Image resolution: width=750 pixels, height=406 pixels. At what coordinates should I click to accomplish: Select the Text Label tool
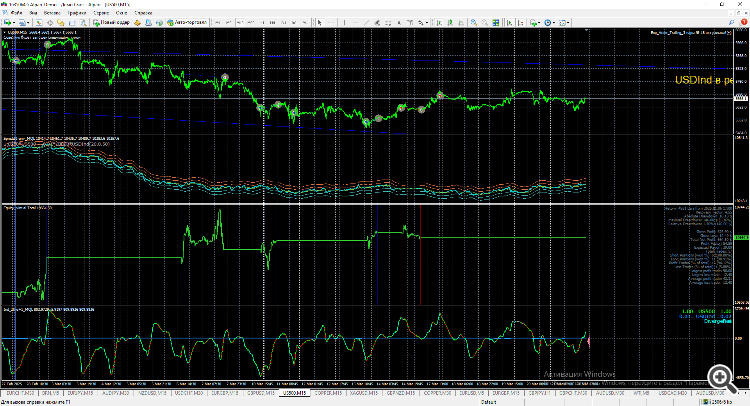(410, 22)
